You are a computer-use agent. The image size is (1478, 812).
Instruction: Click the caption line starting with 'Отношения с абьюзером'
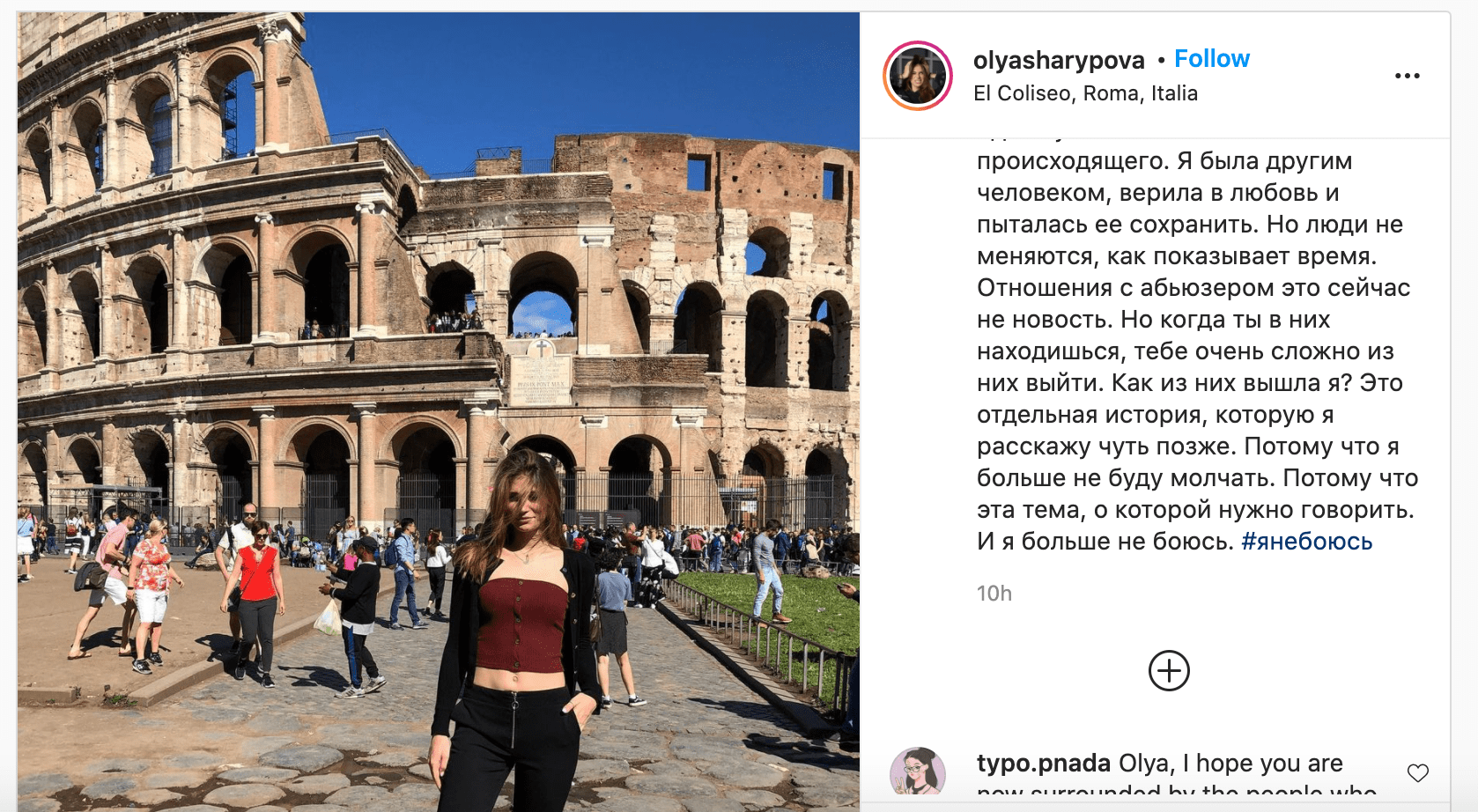(x=1193, y=288)
